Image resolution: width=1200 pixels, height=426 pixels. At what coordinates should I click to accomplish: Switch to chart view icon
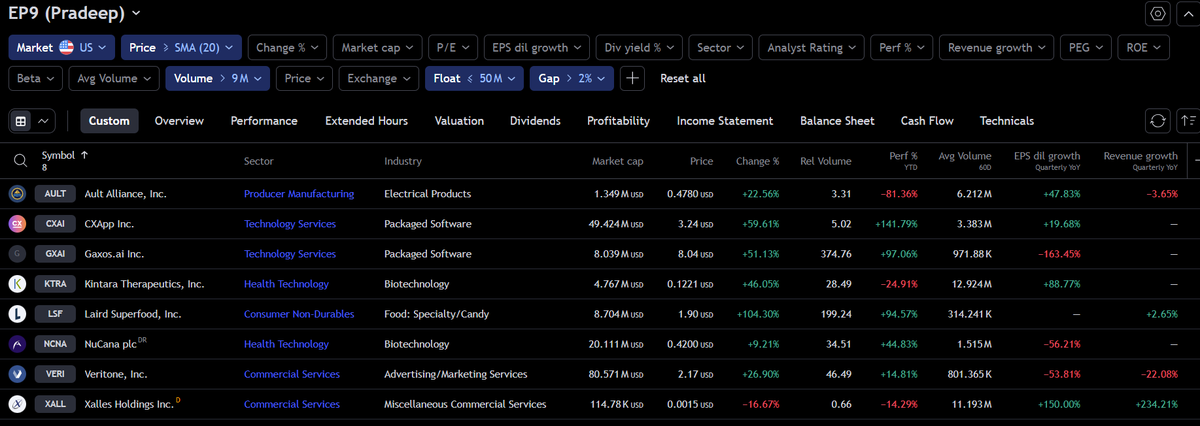point(44,121)
